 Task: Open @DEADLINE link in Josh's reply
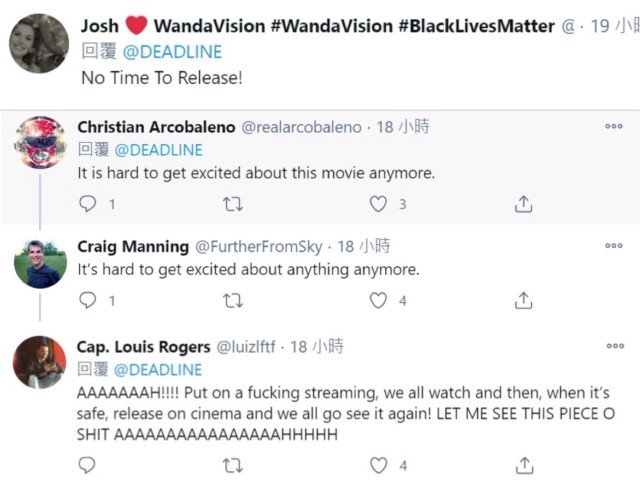(x=172, y=51)
